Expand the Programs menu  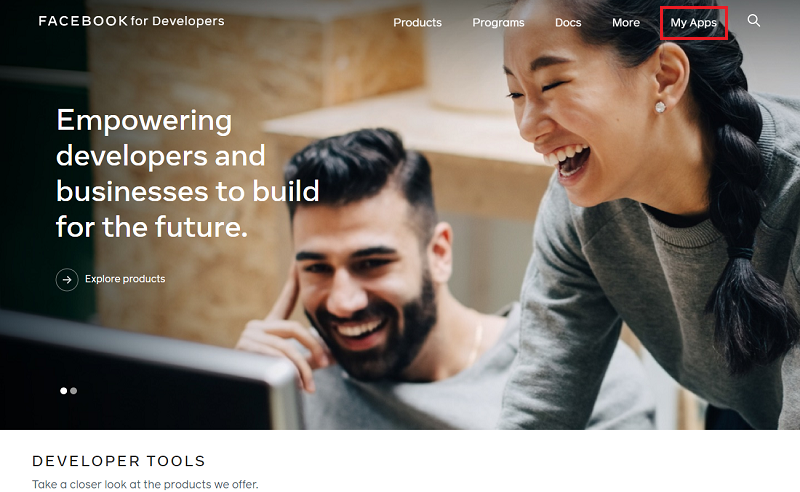pyautogui.click(x=498, y=22)
